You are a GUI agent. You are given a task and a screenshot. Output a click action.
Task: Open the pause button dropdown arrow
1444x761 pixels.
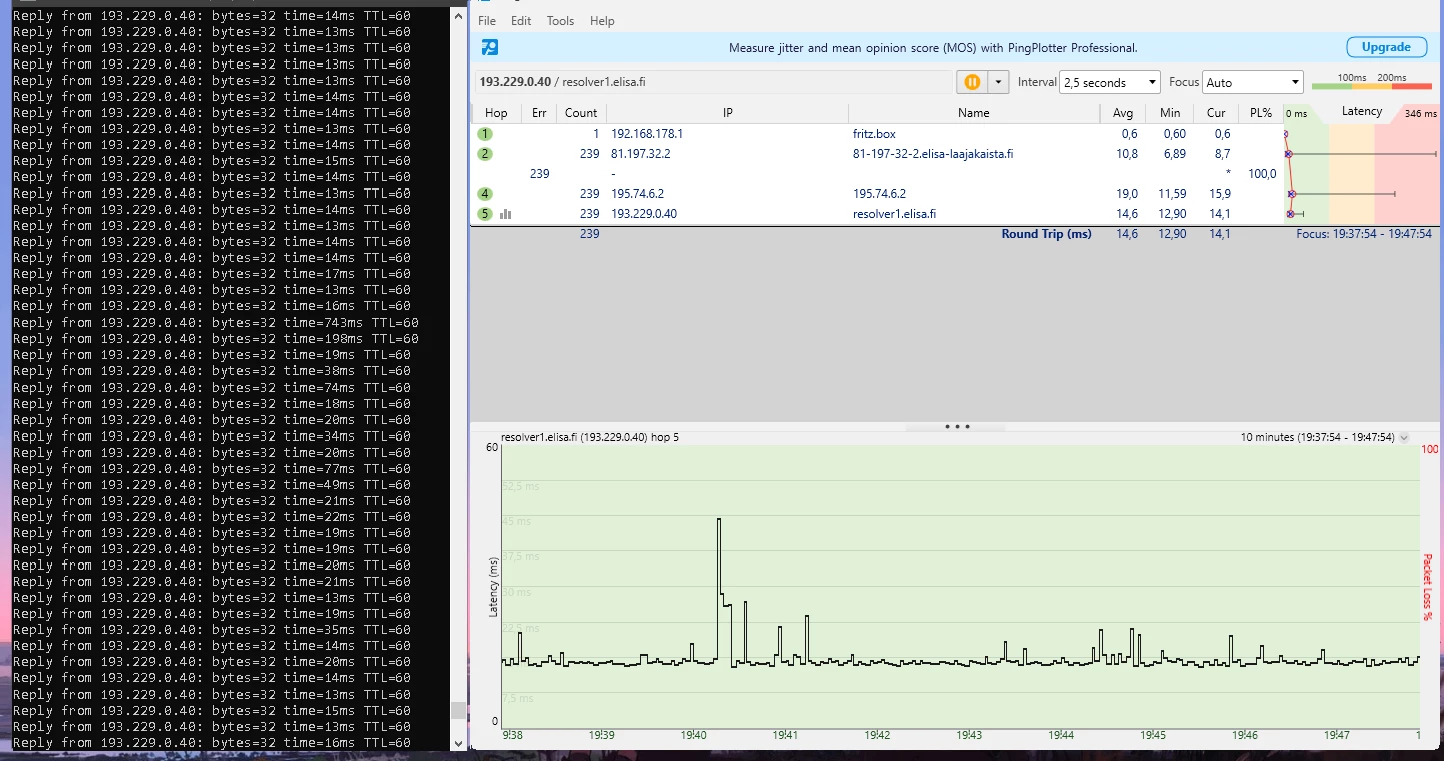[998, 82]
